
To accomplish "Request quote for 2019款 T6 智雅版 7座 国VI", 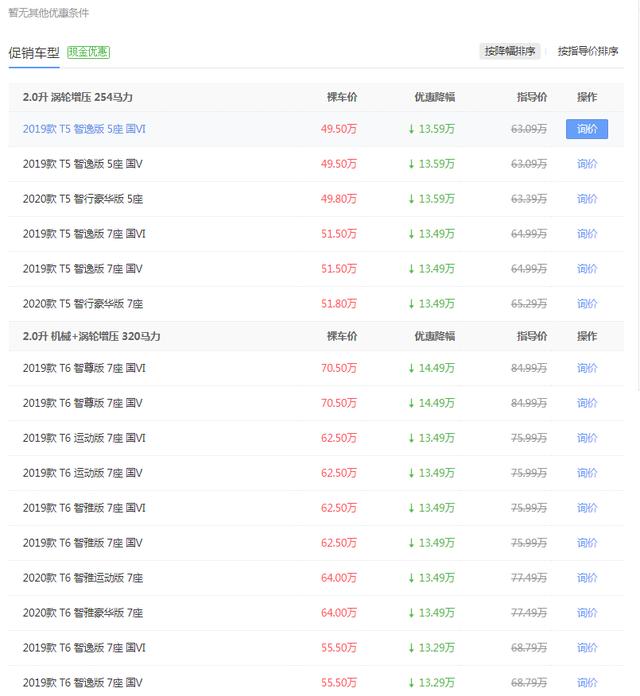I will (x=587, y=508).
